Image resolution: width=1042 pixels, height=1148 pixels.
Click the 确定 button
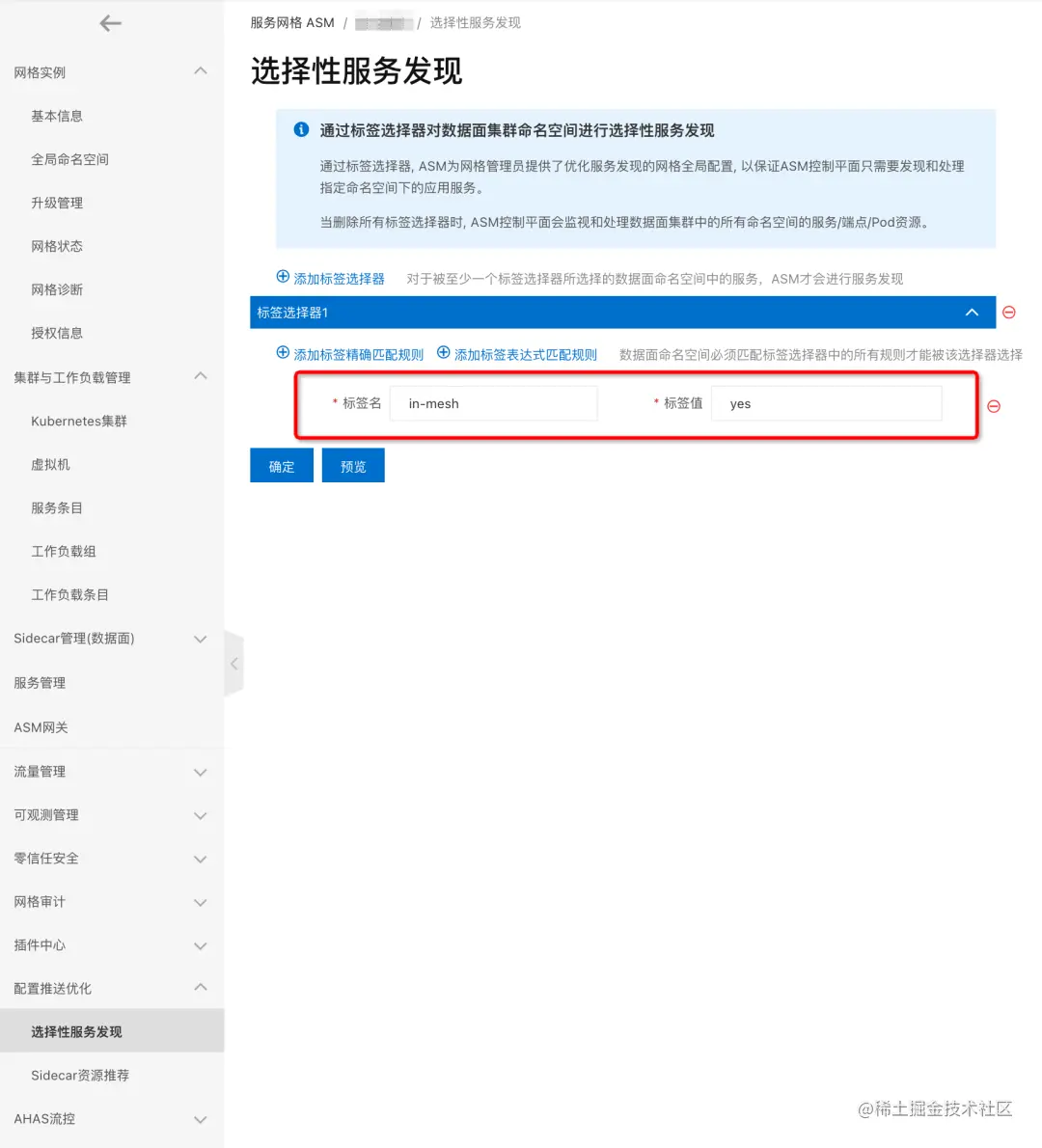coord(281,466)
